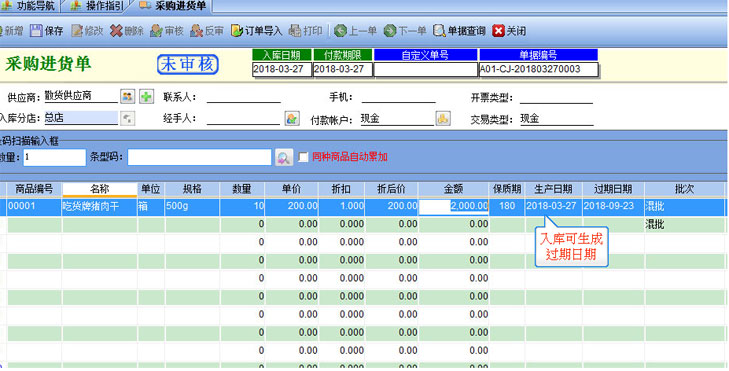Image resolution: width=729 pixels, height=371 pixels.
Task: Select the 金额 cell showing 2,000.00
Action: 453,206
